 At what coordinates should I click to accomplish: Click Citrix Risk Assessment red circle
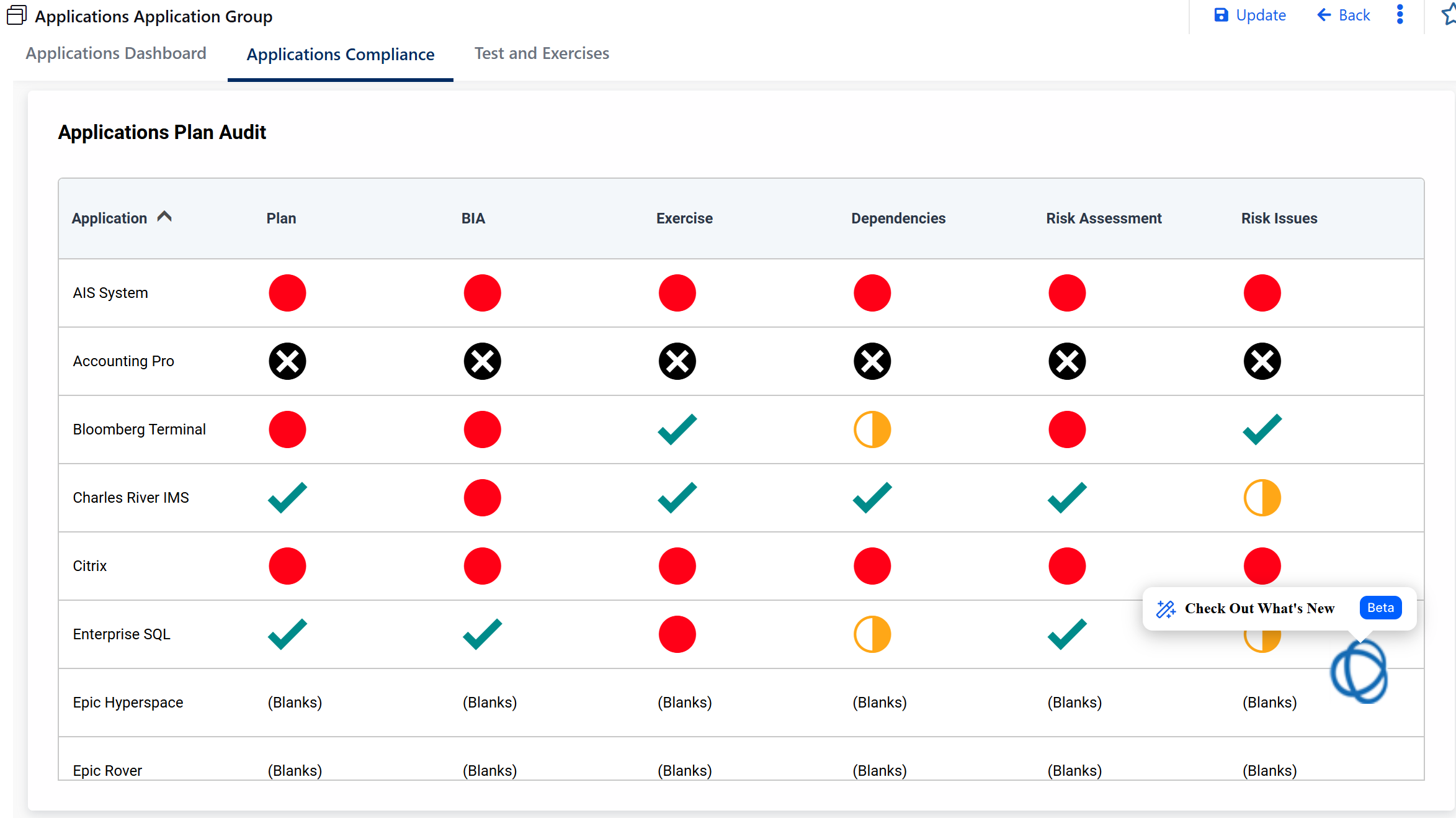[1067, 566]
